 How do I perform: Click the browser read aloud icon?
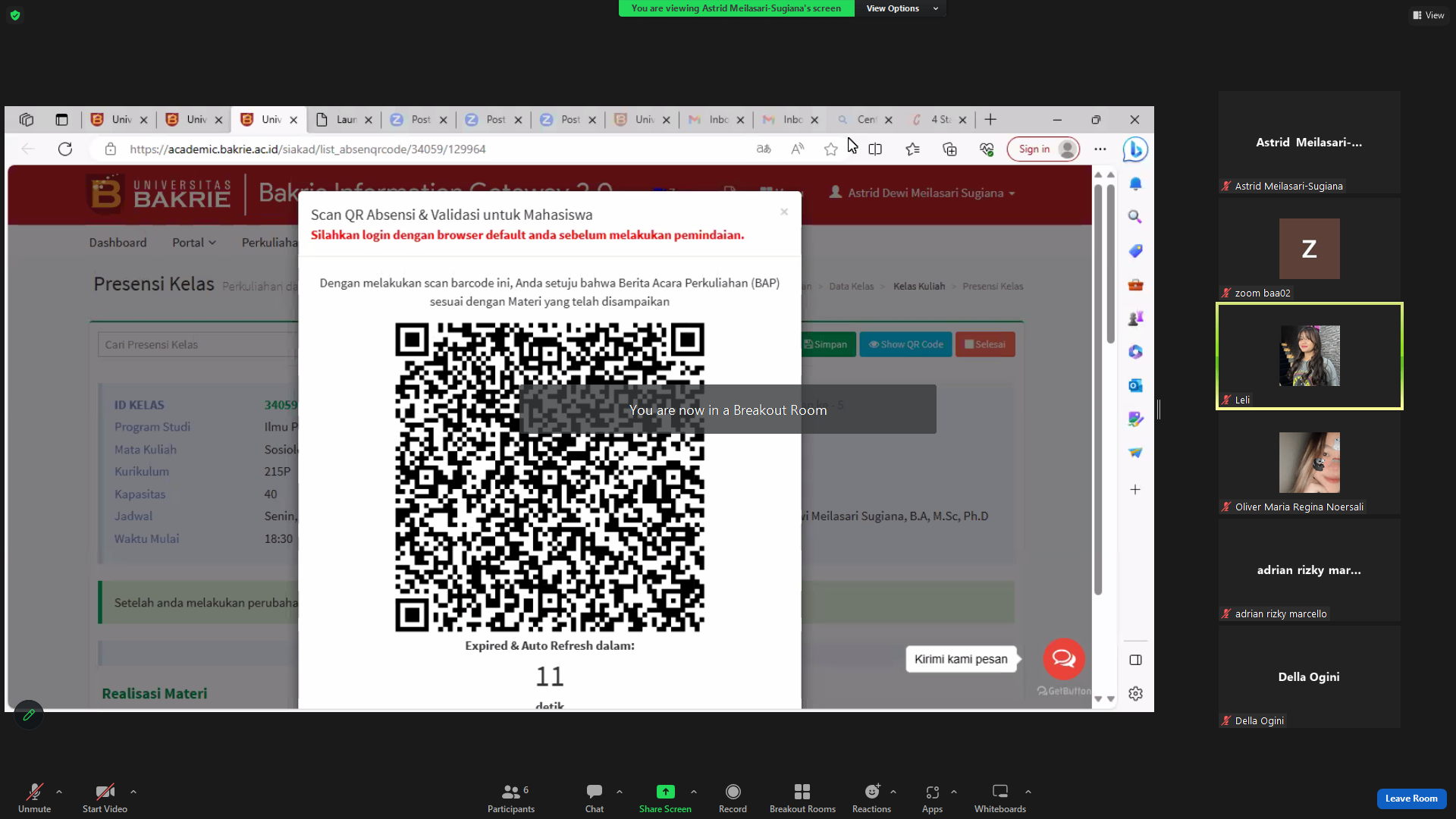(797, 149)
